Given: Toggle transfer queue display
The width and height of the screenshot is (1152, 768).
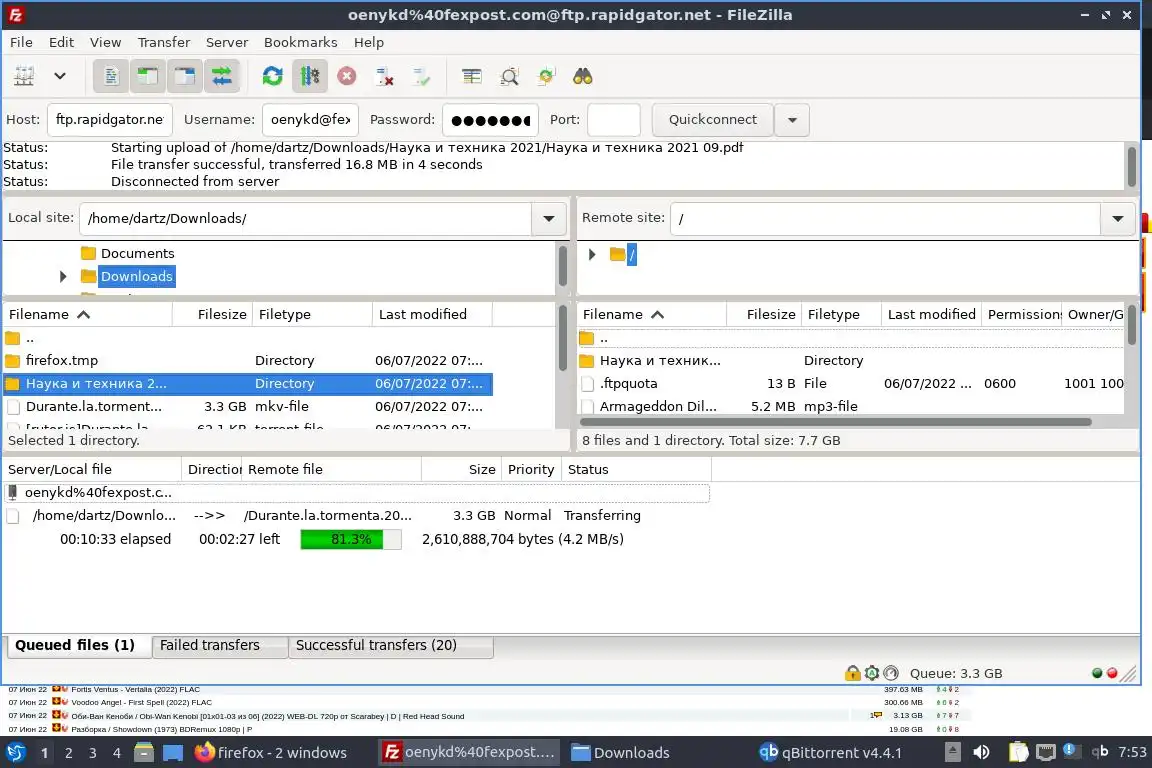Looking at the screenshot, I should click(221, 76).
